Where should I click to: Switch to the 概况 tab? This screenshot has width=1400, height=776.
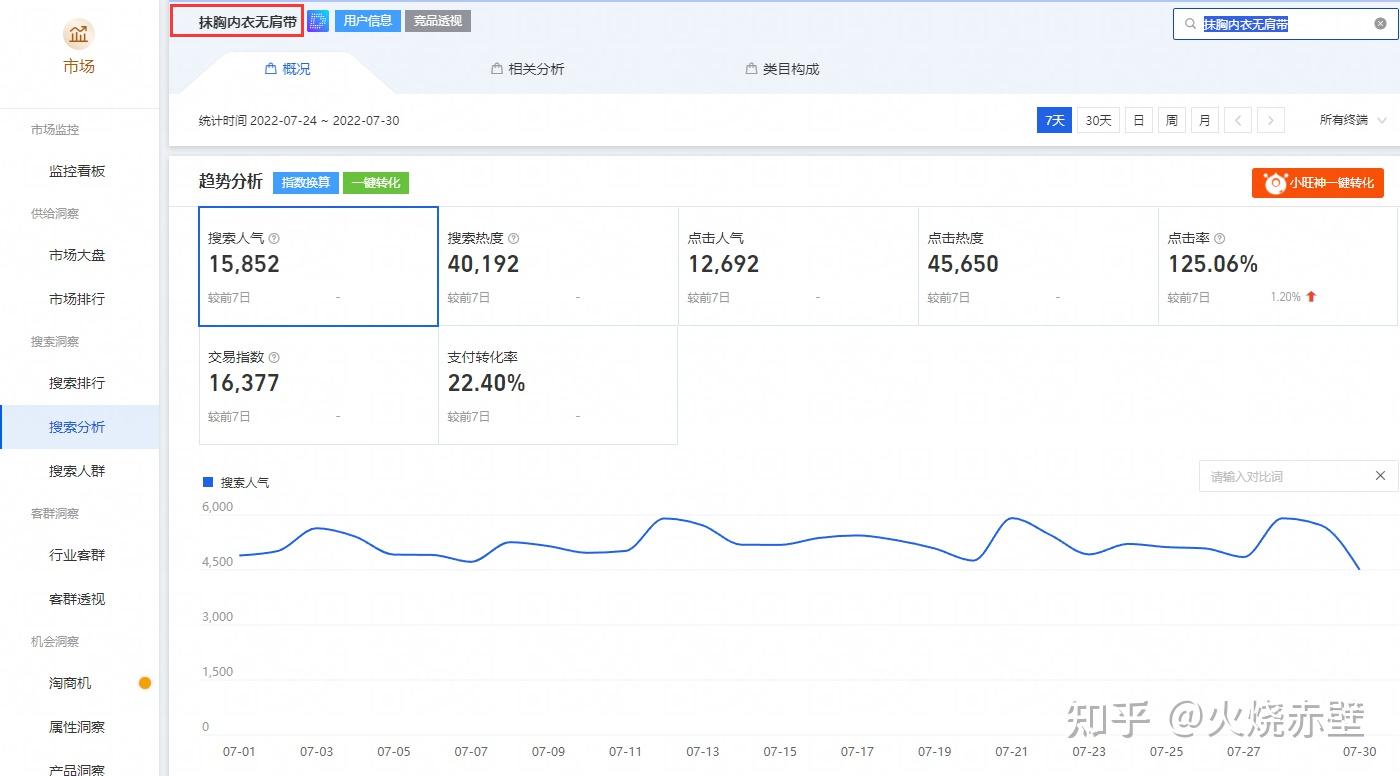click(x=287, y=69)
